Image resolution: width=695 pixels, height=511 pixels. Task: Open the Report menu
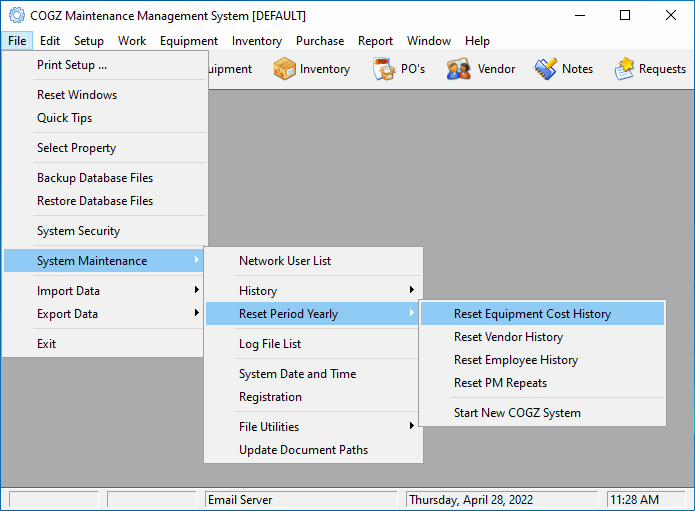375,41
